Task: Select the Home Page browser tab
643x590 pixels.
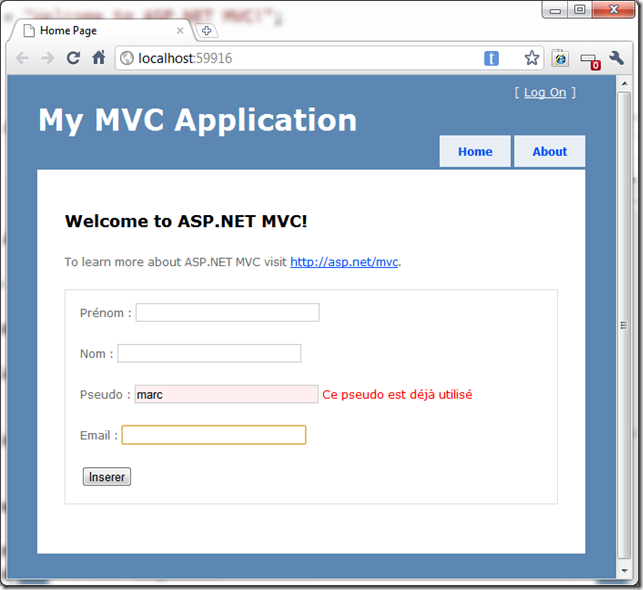Action: pyautogui.click(x=103, y=30)
